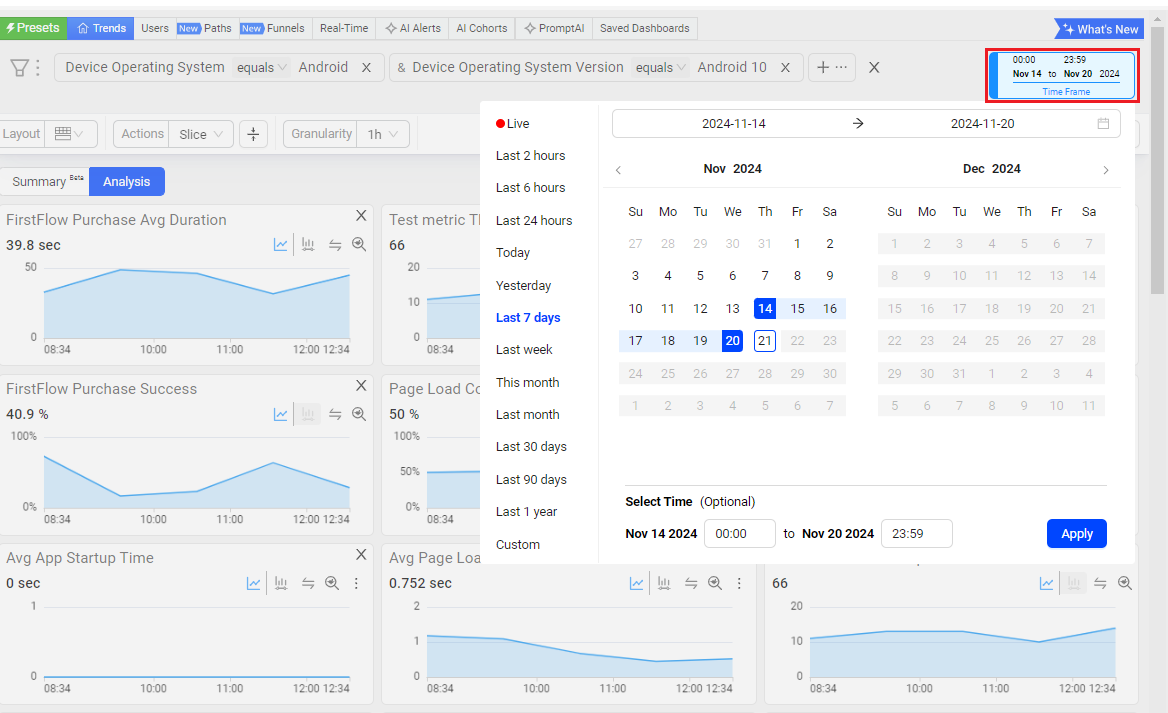Viewport: 1168px width, 713px height.
Task: Click zoom icon on FirstFlow Purchase Success card
Action: pos(359,414)
